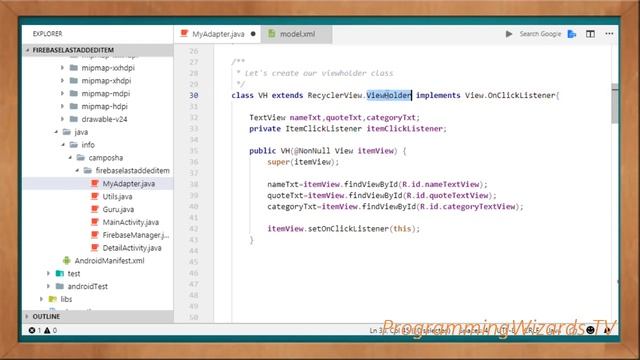This screenshot has height=360, width=640.
Task: Click the warnings triangle icon in status bar
Action: [x=47, y=330]
